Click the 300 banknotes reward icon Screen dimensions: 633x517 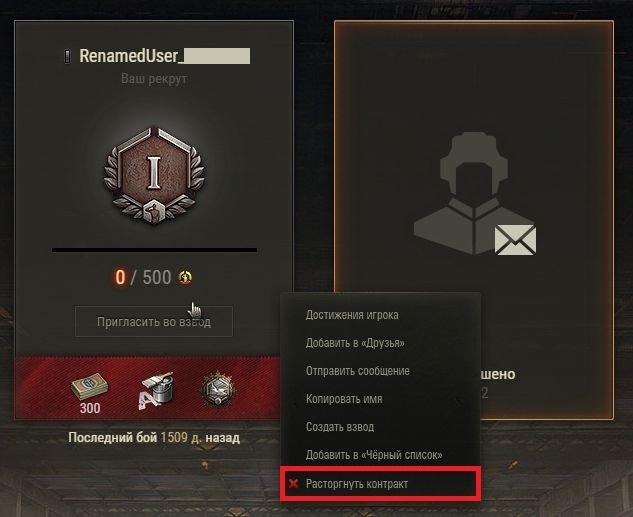90,387
